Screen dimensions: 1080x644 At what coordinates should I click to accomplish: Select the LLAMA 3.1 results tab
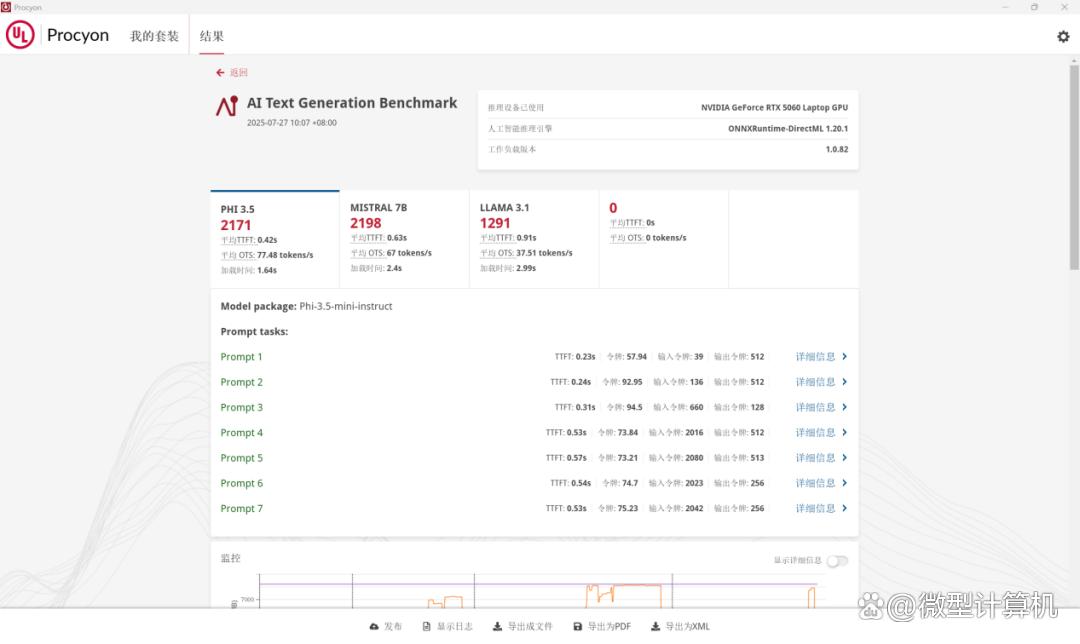(533, 238)
